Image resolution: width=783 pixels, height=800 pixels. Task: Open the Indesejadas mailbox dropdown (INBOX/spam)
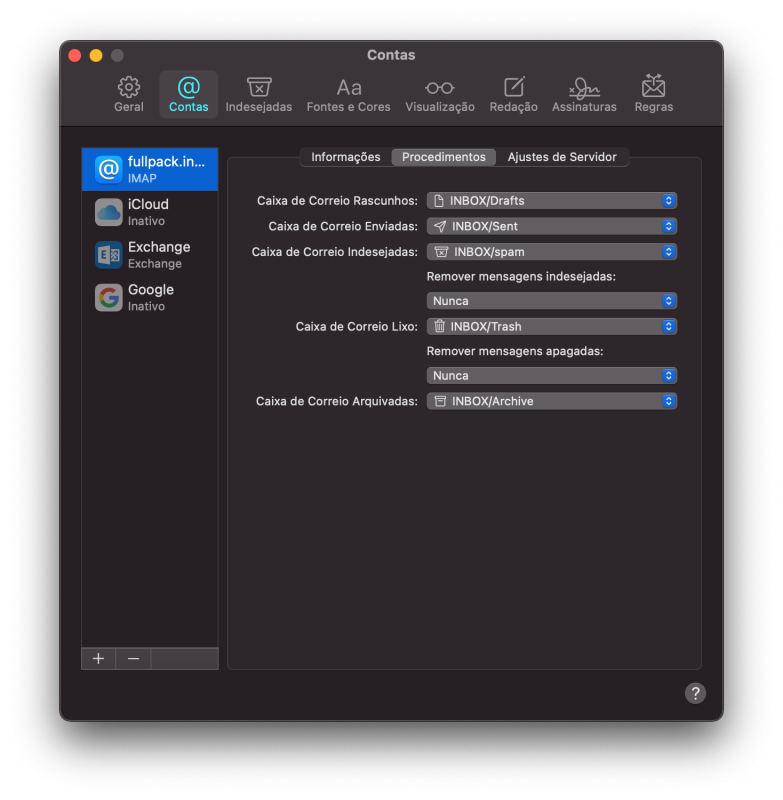click(x=551, y=252)
